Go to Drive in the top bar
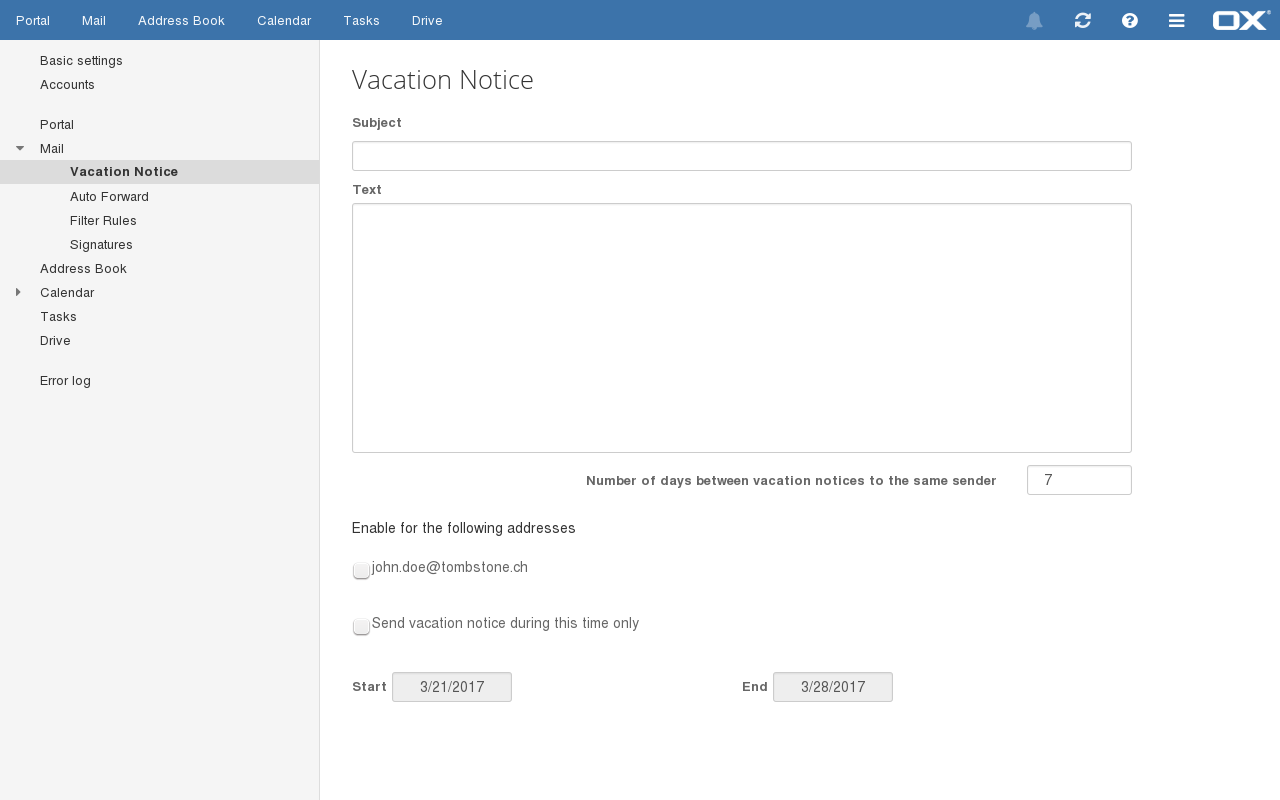 coord(427,20)
